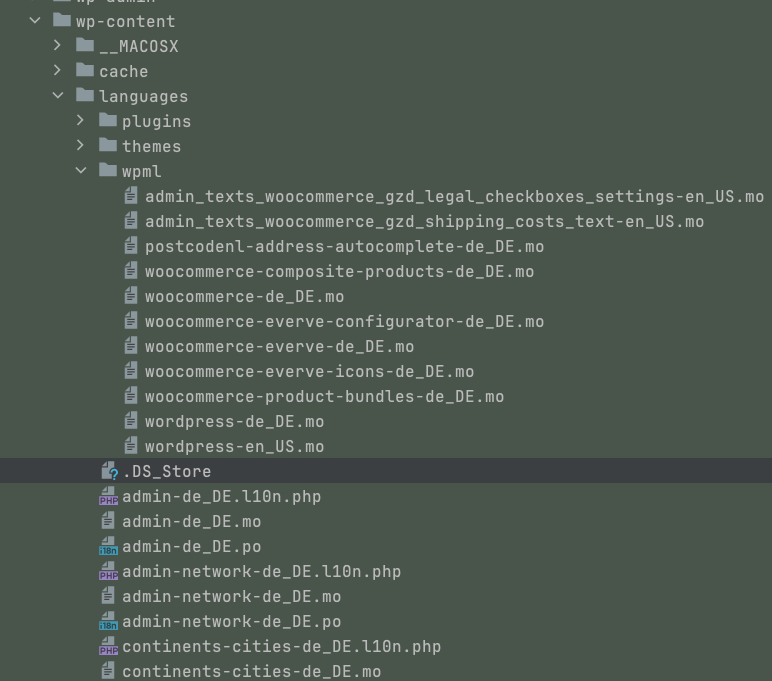Click PHP icon of continents-cities-de_DE.l10n.php
The image size is (772, 681).
pos(108,646)
